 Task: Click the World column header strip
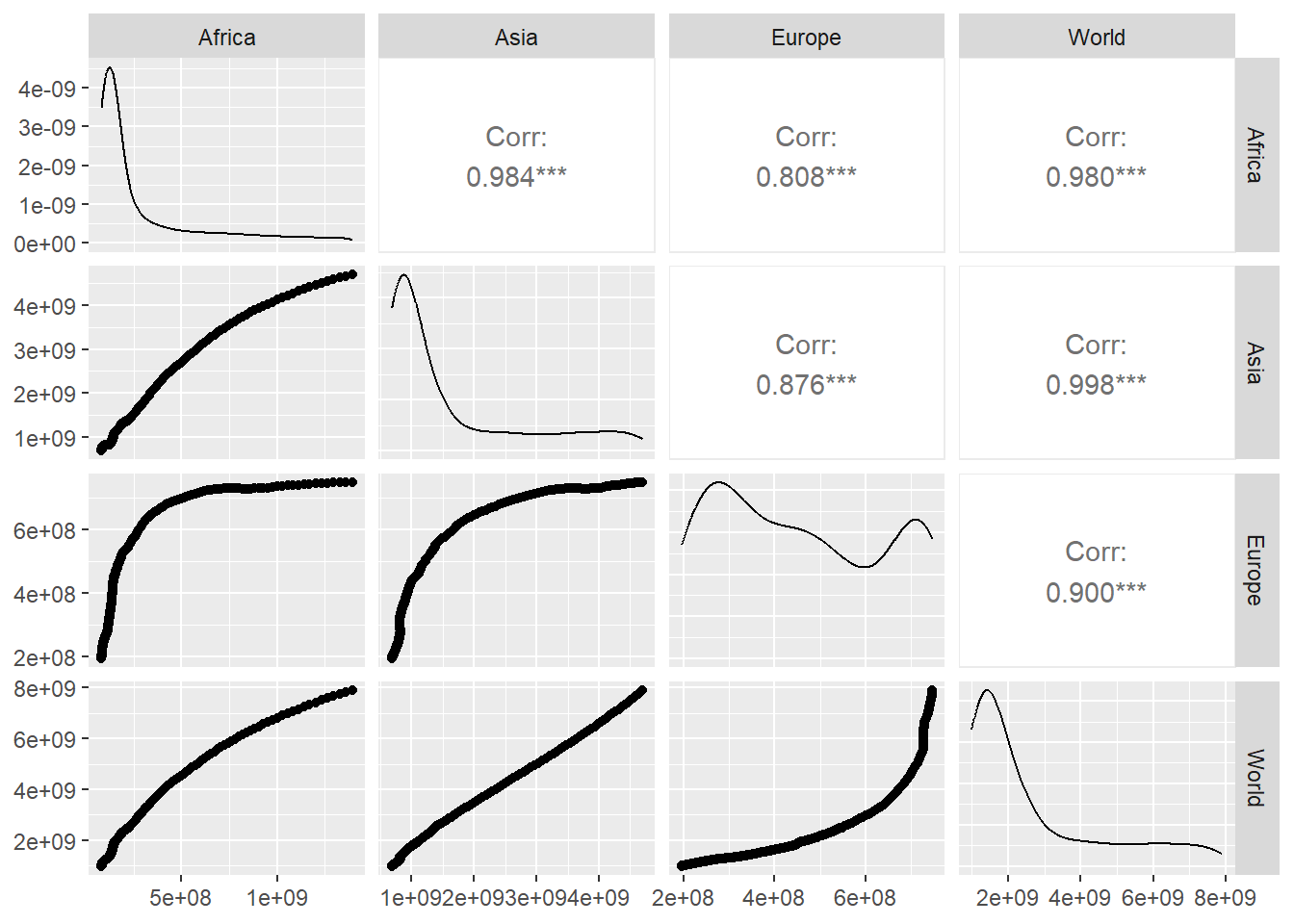pos(1096,37)
